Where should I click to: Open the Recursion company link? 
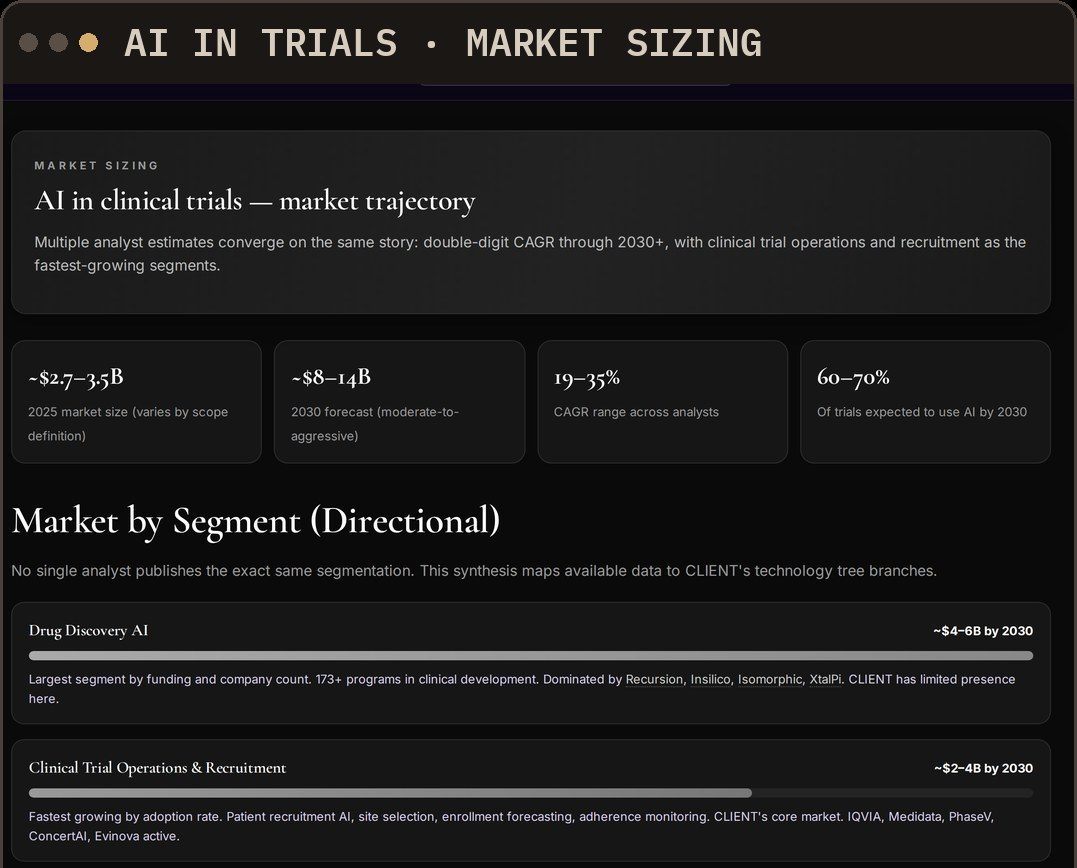pyautogui.click(x=655, y=679)
